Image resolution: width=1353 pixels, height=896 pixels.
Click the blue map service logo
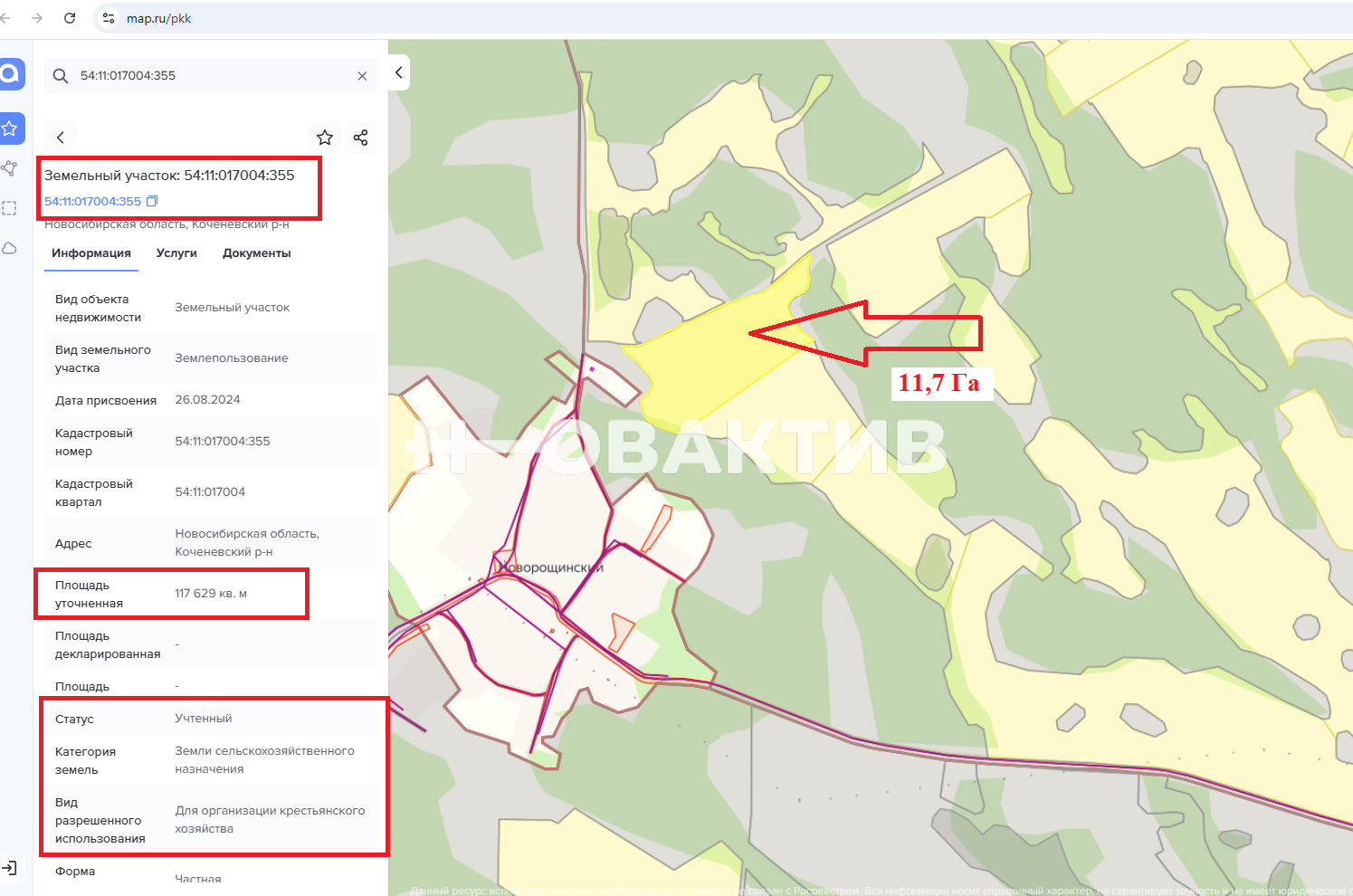[x=11, y=73]
